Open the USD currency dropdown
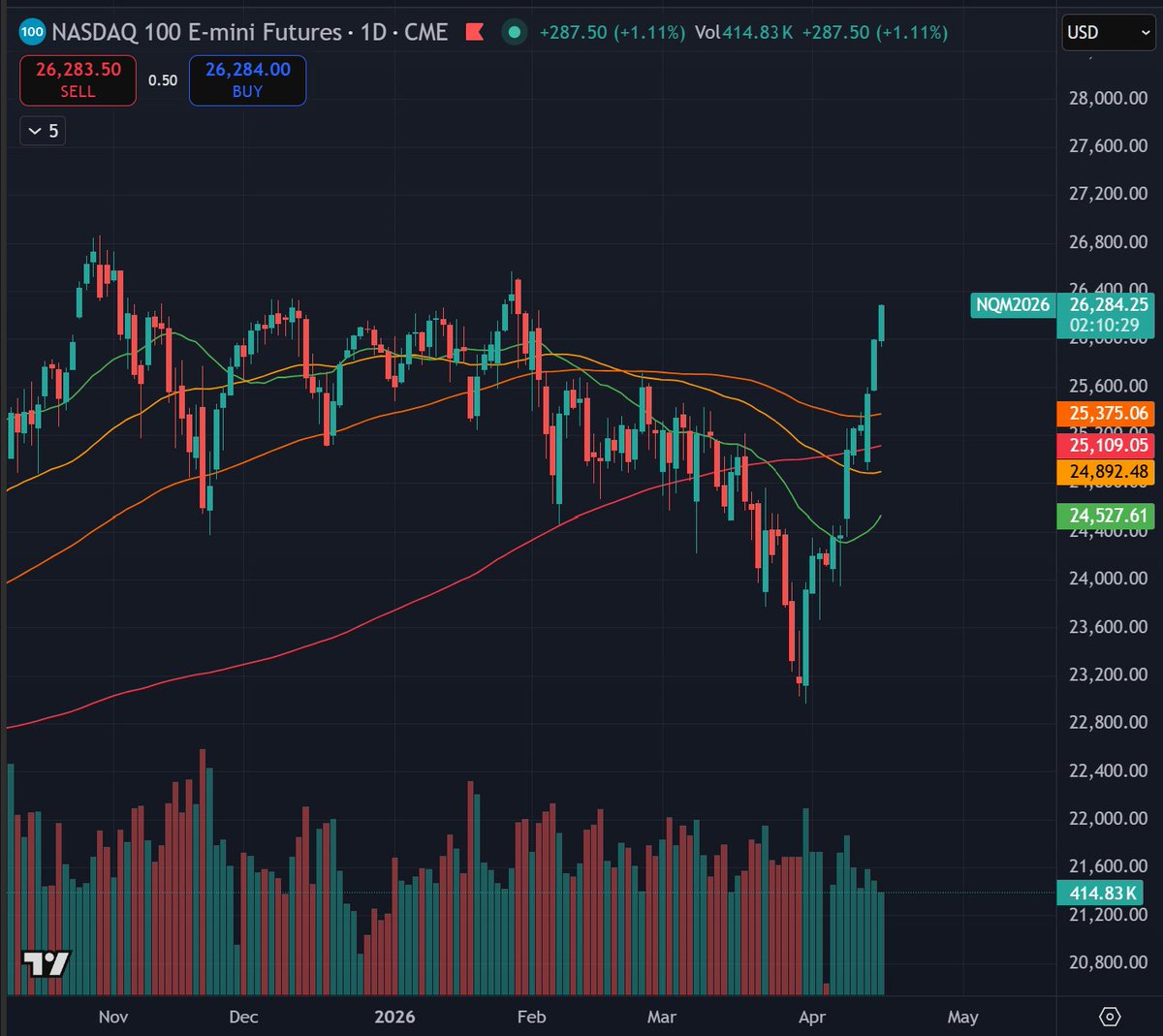 1110,32
